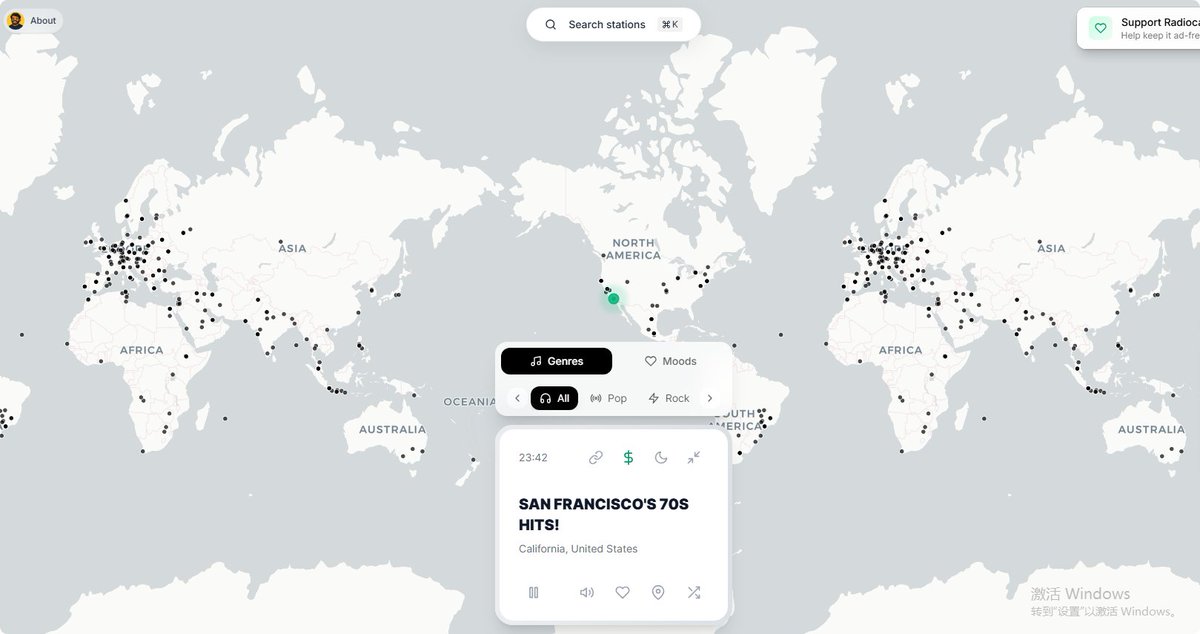Filter stations by Rock genre
Image resolution: width=1200 pixels, height=634 pixels.
(x=668, y=398)
